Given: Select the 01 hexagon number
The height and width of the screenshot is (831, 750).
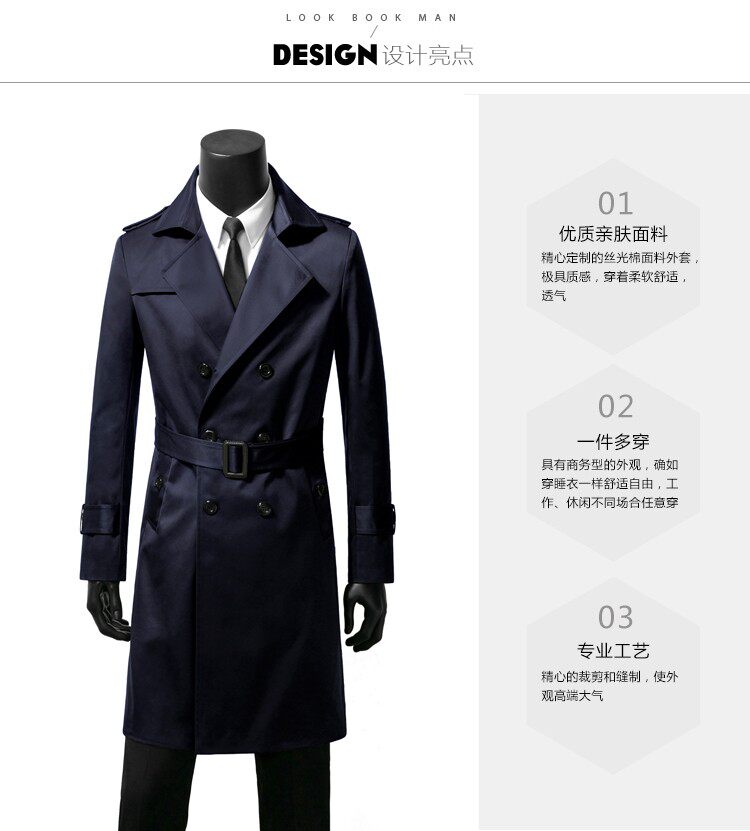Looking at the screenshot, I should (x=615, y=203).
